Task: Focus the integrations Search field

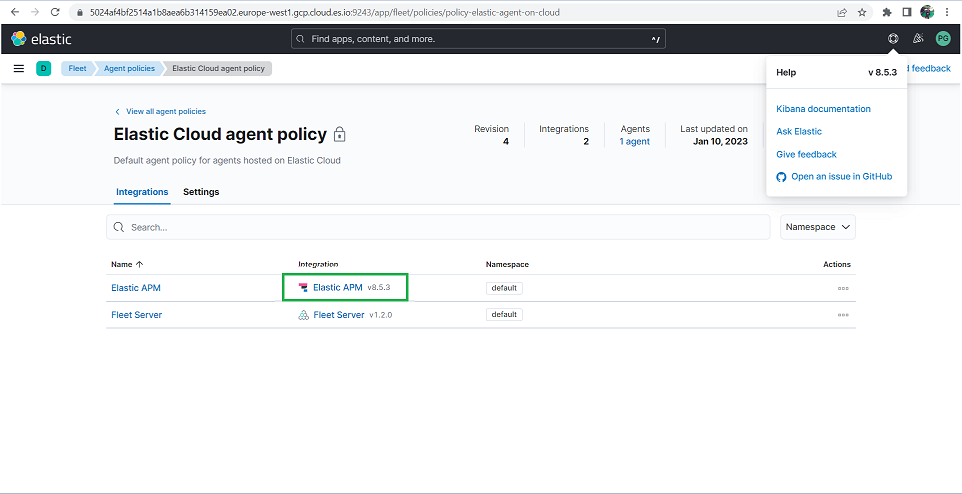Action: coord(438,227)
